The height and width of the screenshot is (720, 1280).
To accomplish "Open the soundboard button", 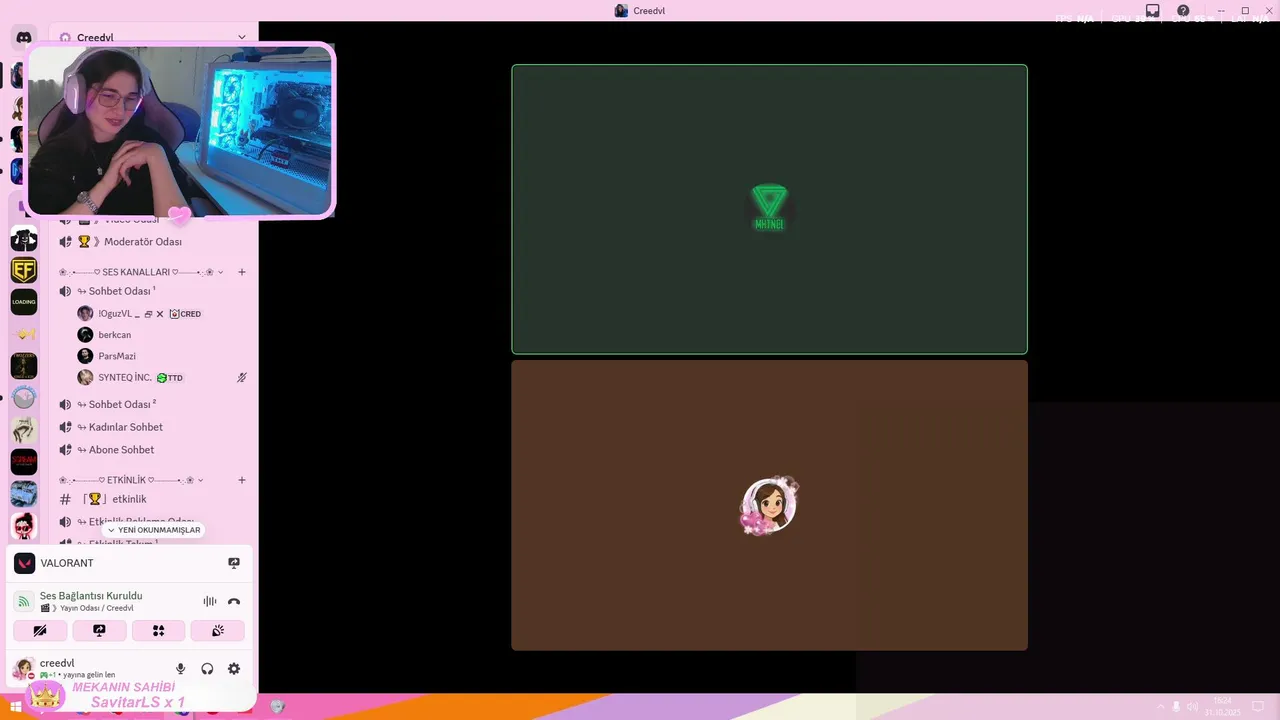I will pos(218,630).
